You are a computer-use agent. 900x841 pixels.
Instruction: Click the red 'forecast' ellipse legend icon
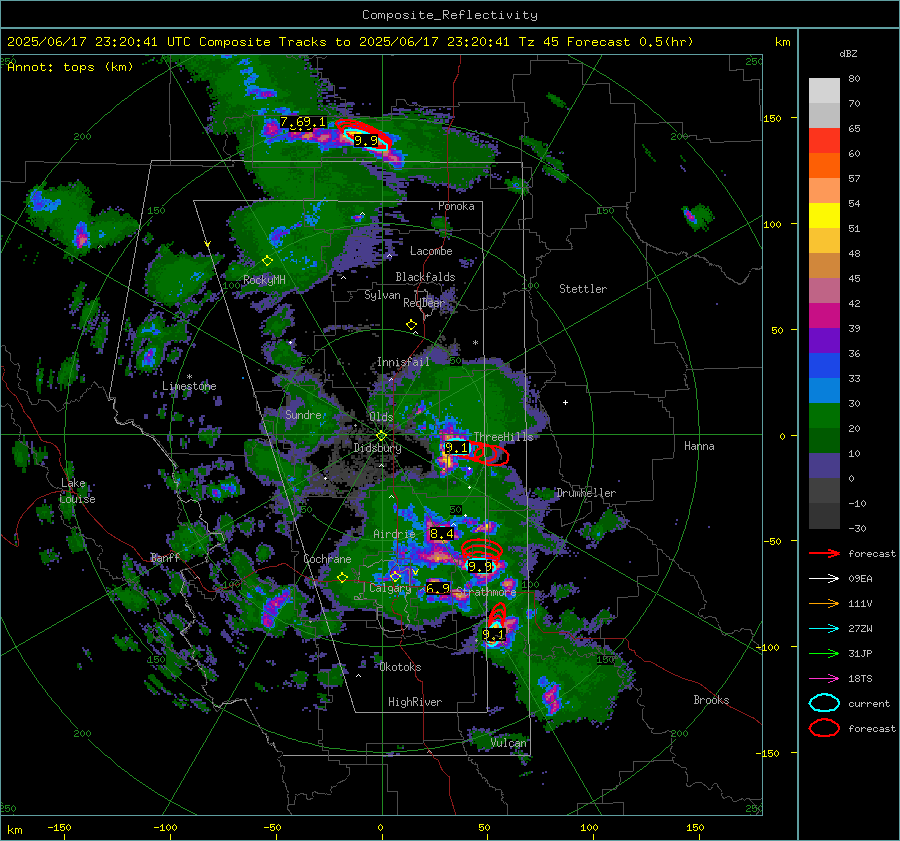[x=824, y=728]
